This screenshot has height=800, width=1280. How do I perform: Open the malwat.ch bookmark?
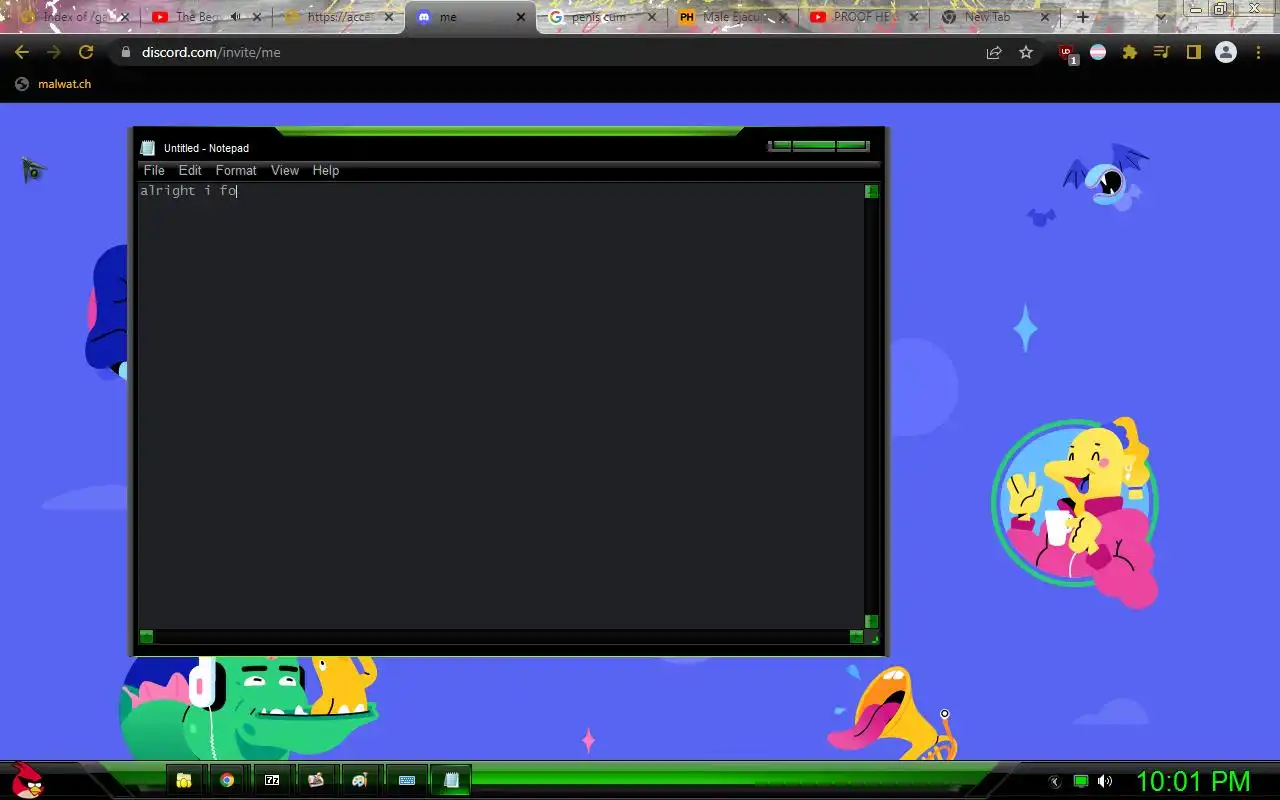click(54, 84)
